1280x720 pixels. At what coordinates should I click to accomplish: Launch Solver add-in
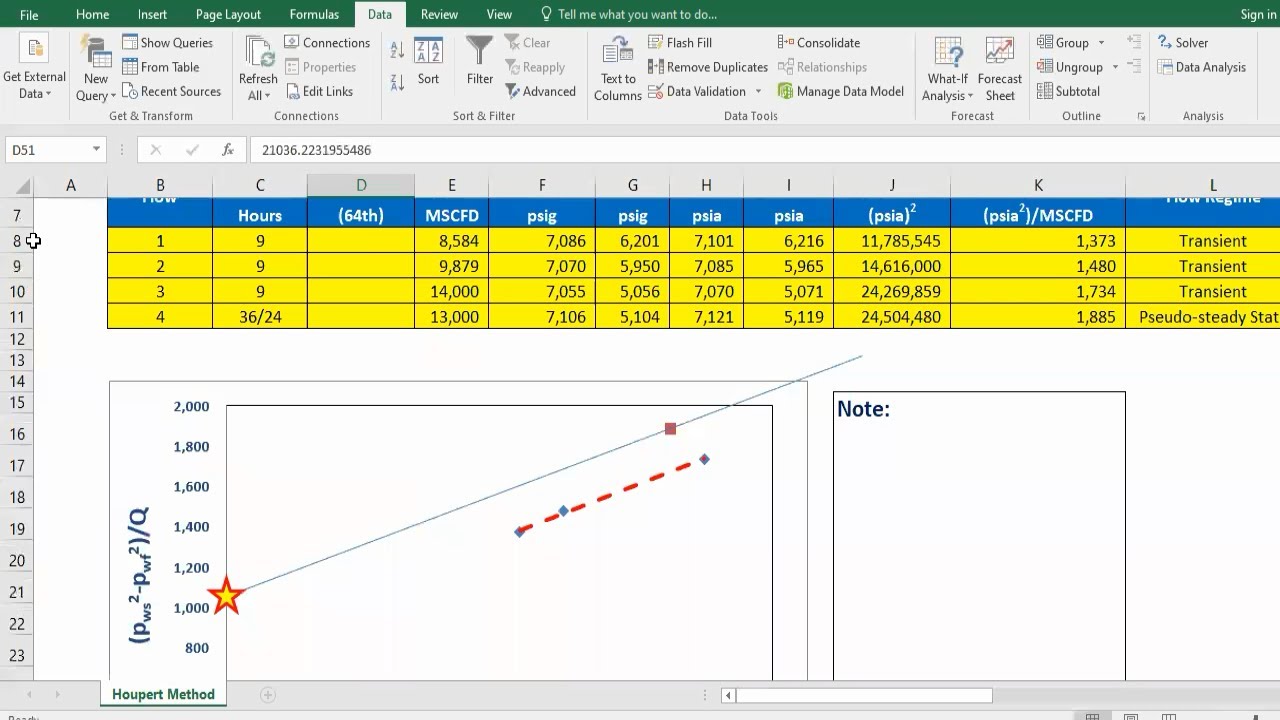click(x=1184, y=43)
